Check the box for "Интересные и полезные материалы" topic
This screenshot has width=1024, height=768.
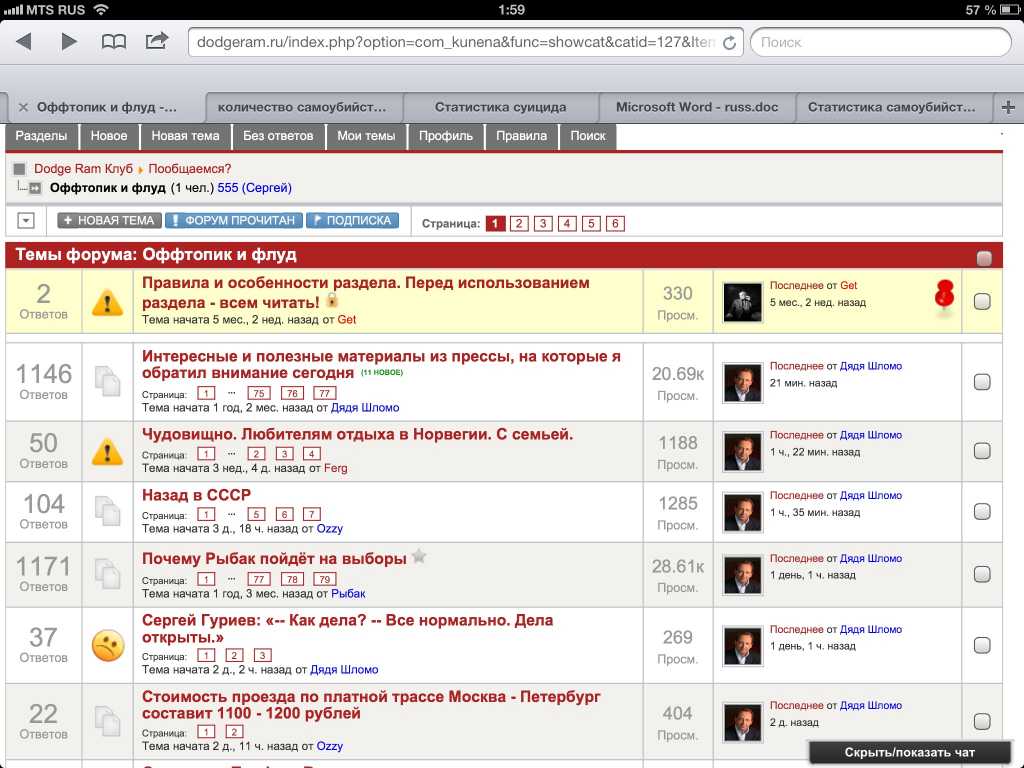[x=982, y=381]
